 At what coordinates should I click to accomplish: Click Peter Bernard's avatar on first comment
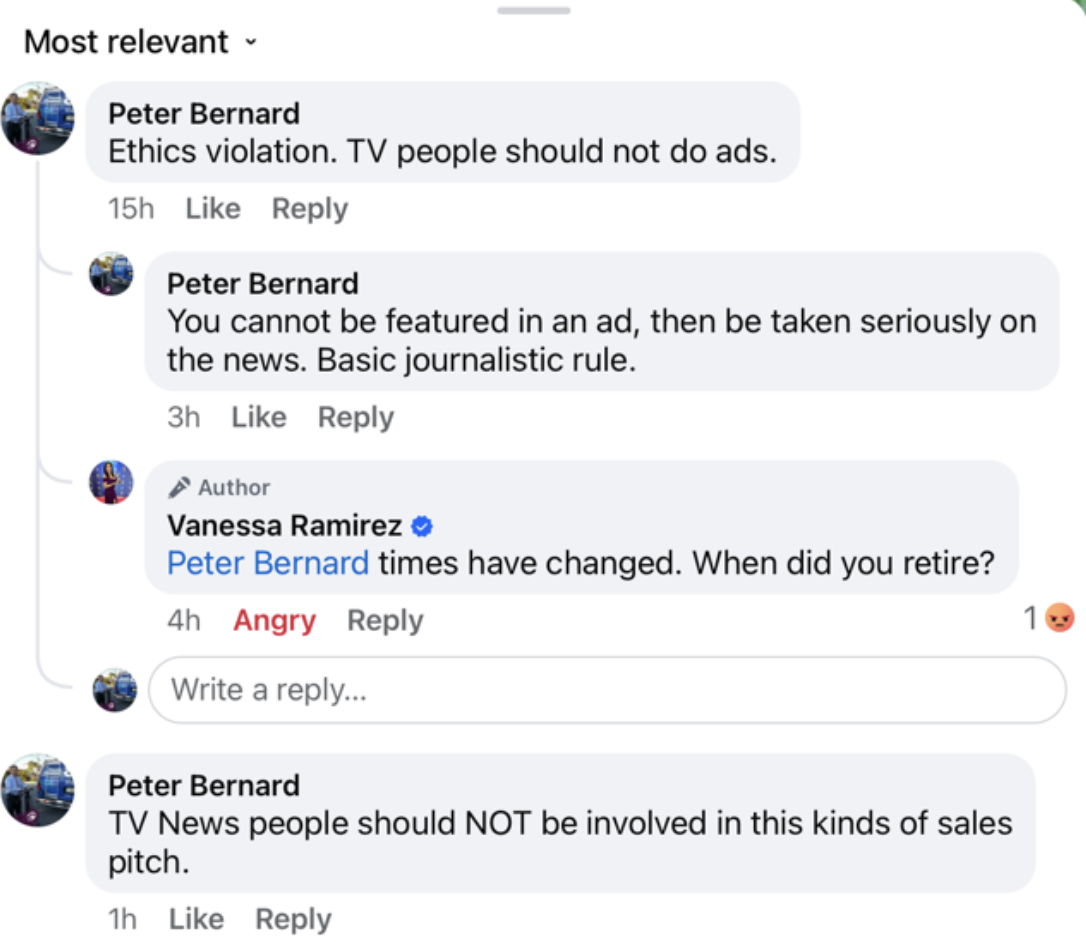pos(38,118)
